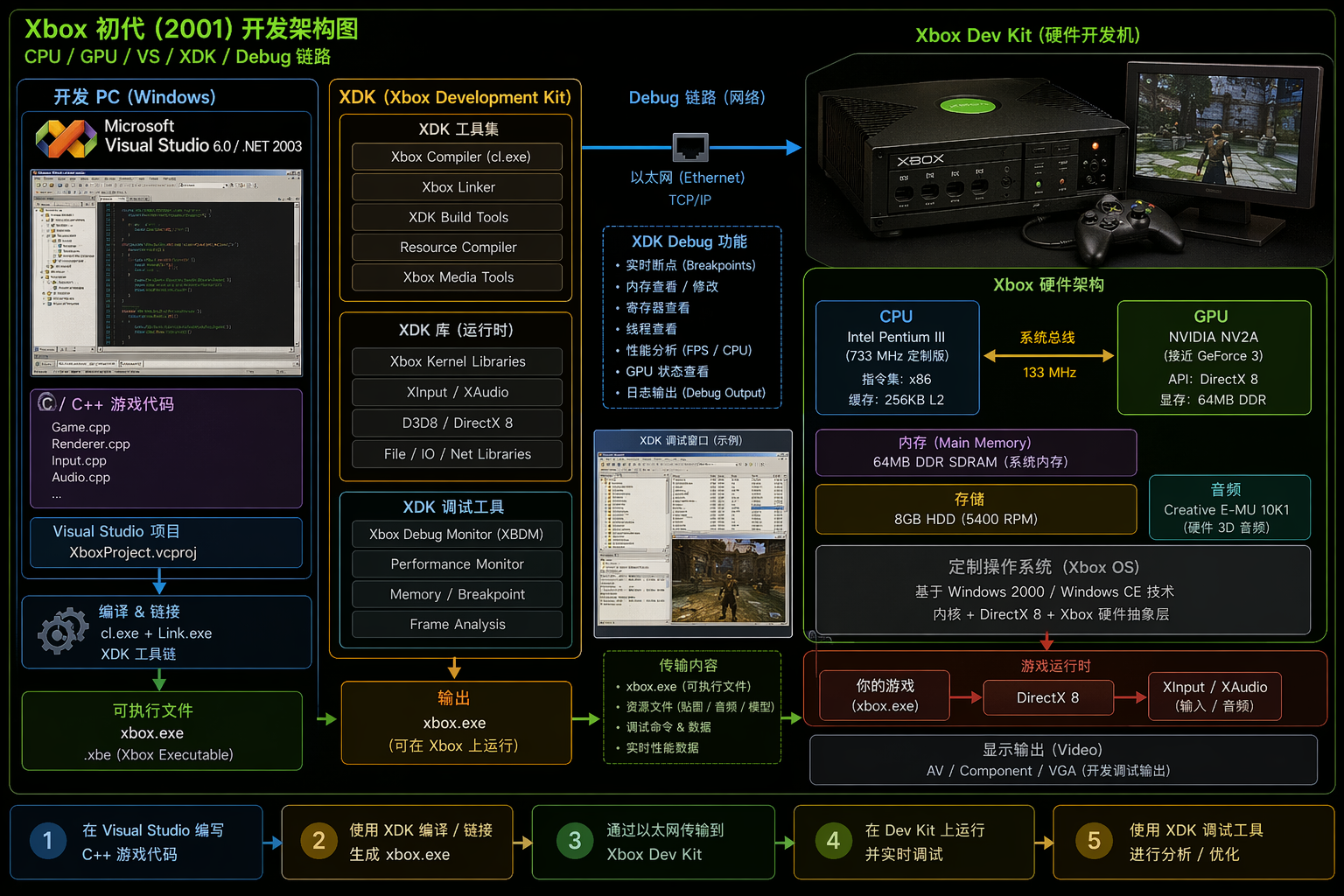Viewport: 1344px width, 896px height.
Task: Click 性能分析 (FPS / CPU) bullet
Action: tap(684, 350)
